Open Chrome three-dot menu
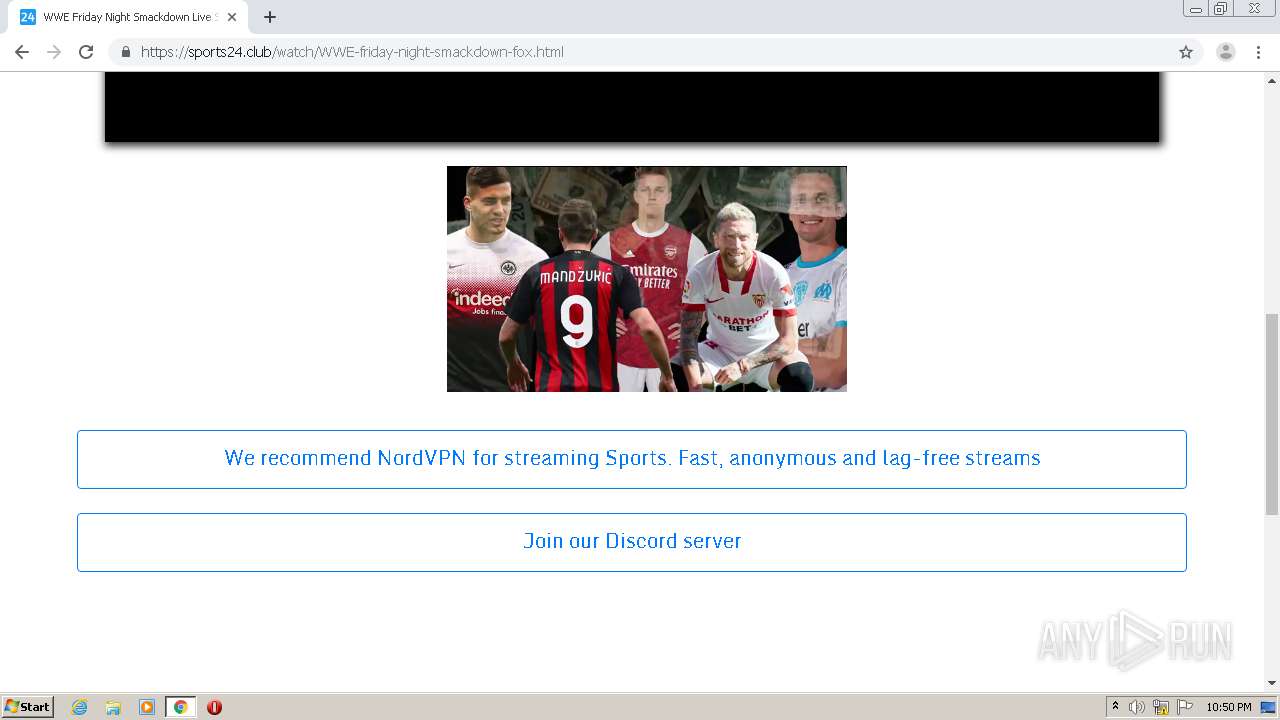 [x=1258, y=52]
